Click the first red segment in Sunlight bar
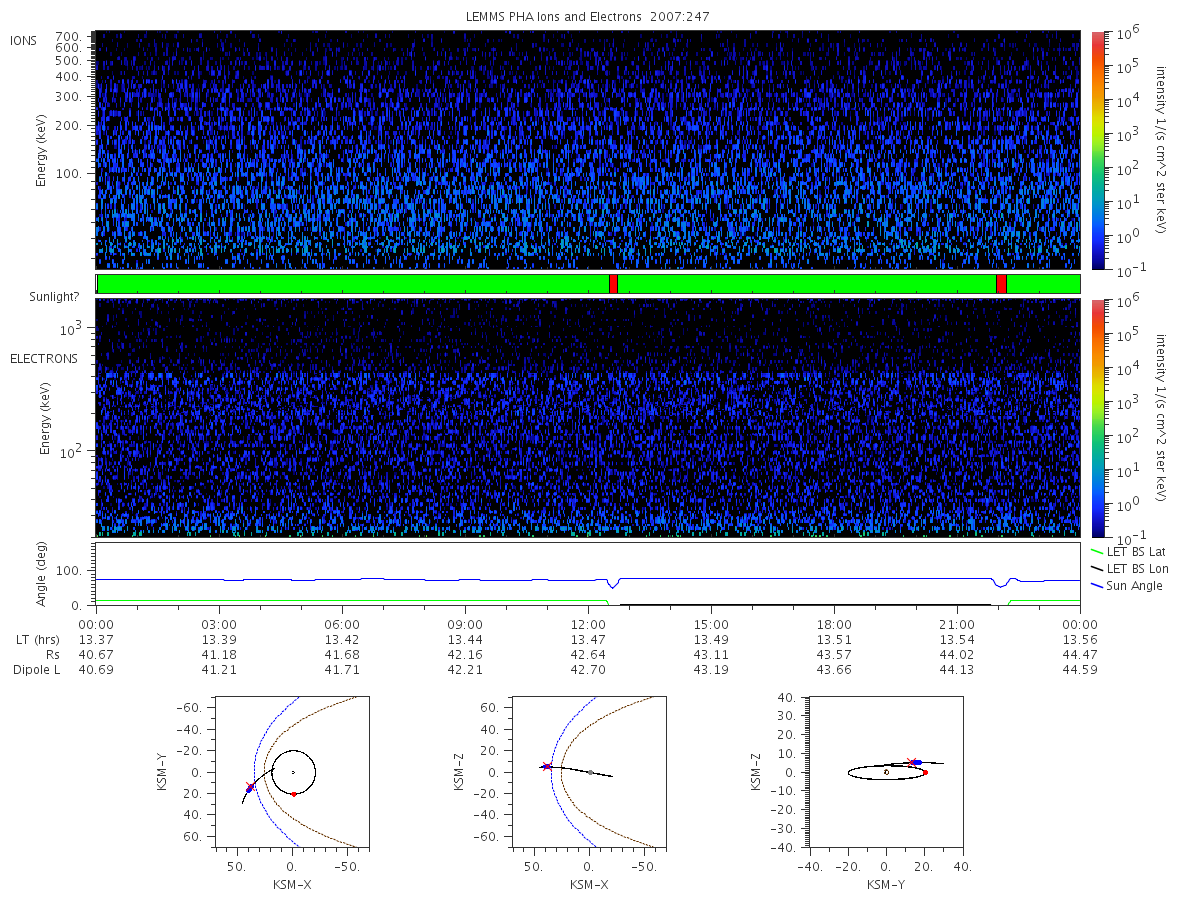The height and width of the screenshot is (900, 1200). [613, 284]
